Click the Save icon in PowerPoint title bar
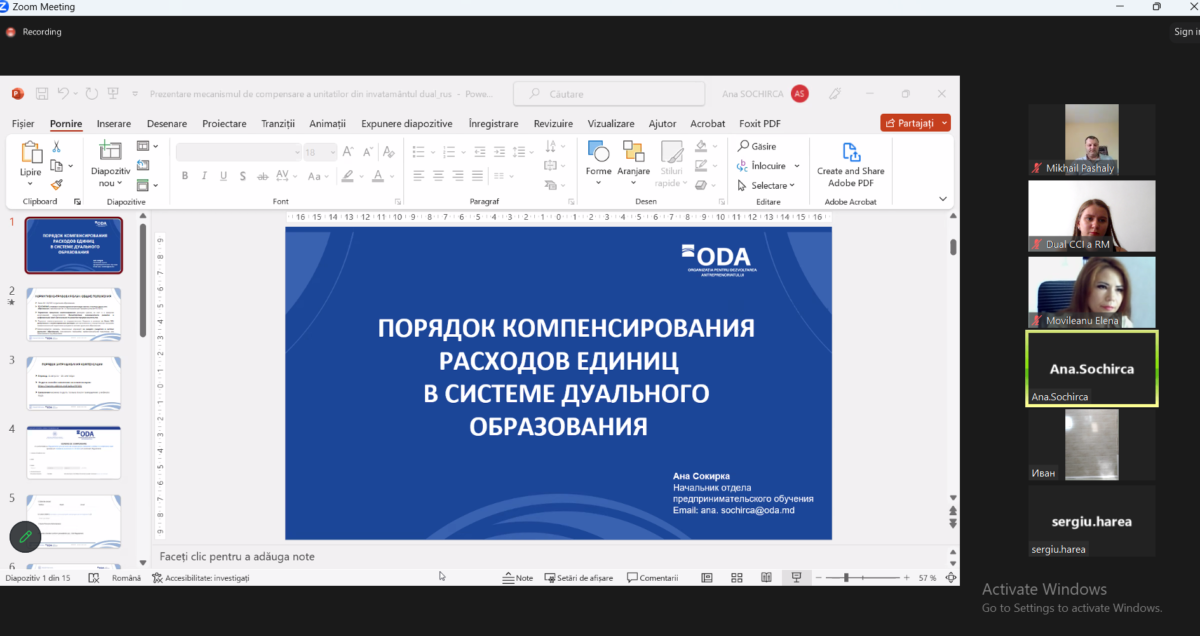Image resolution: width=1200 pixels, height=636 pixels. tap(42, 93)
